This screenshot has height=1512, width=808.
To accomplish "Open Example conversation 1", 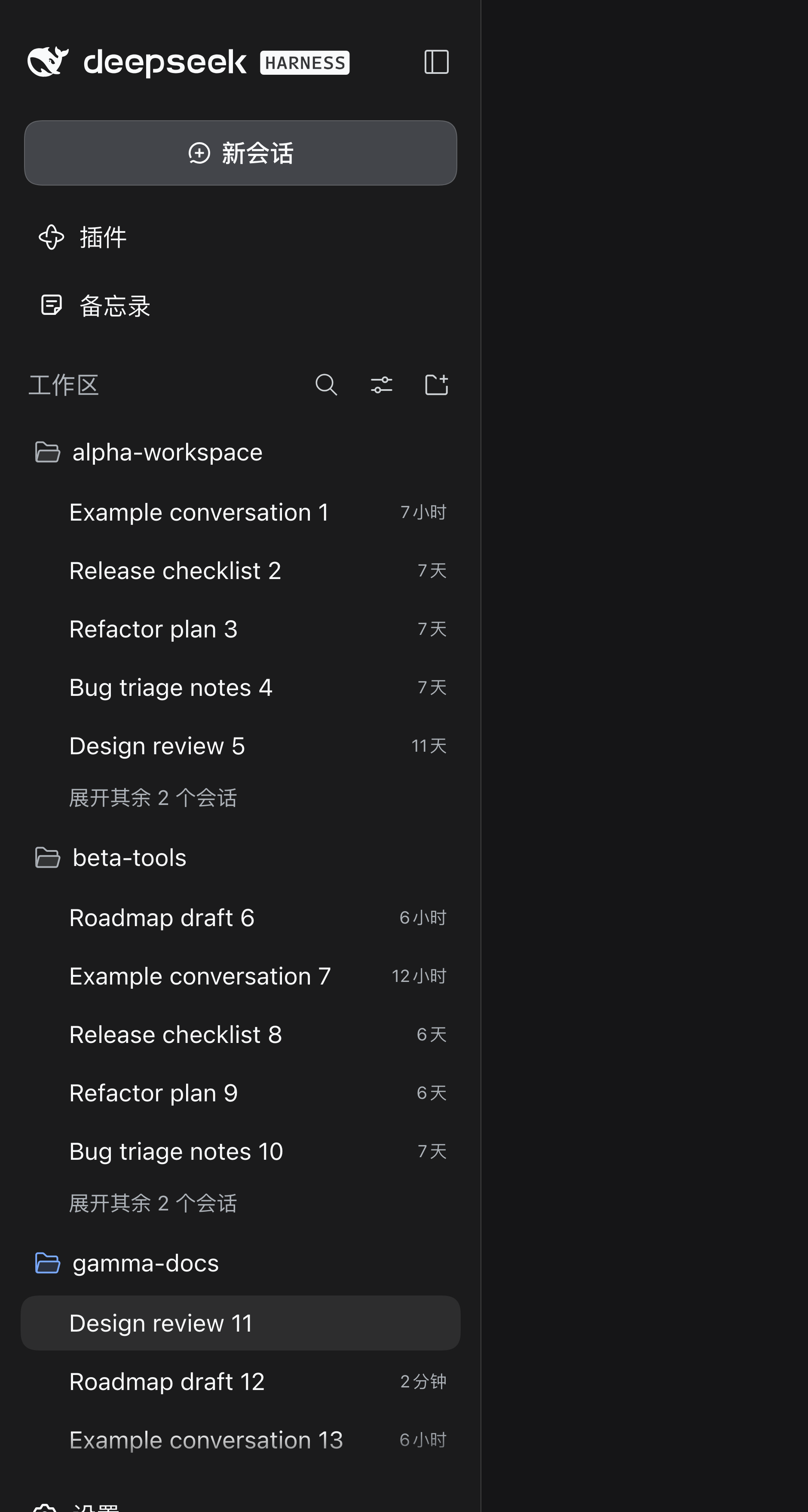I will click(x=240, y=512).
